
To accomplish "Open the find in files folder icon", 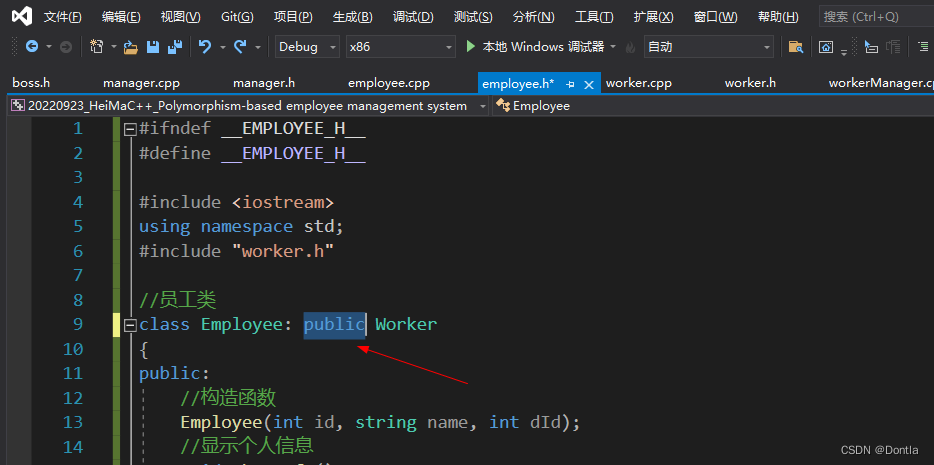I will 795,46.
